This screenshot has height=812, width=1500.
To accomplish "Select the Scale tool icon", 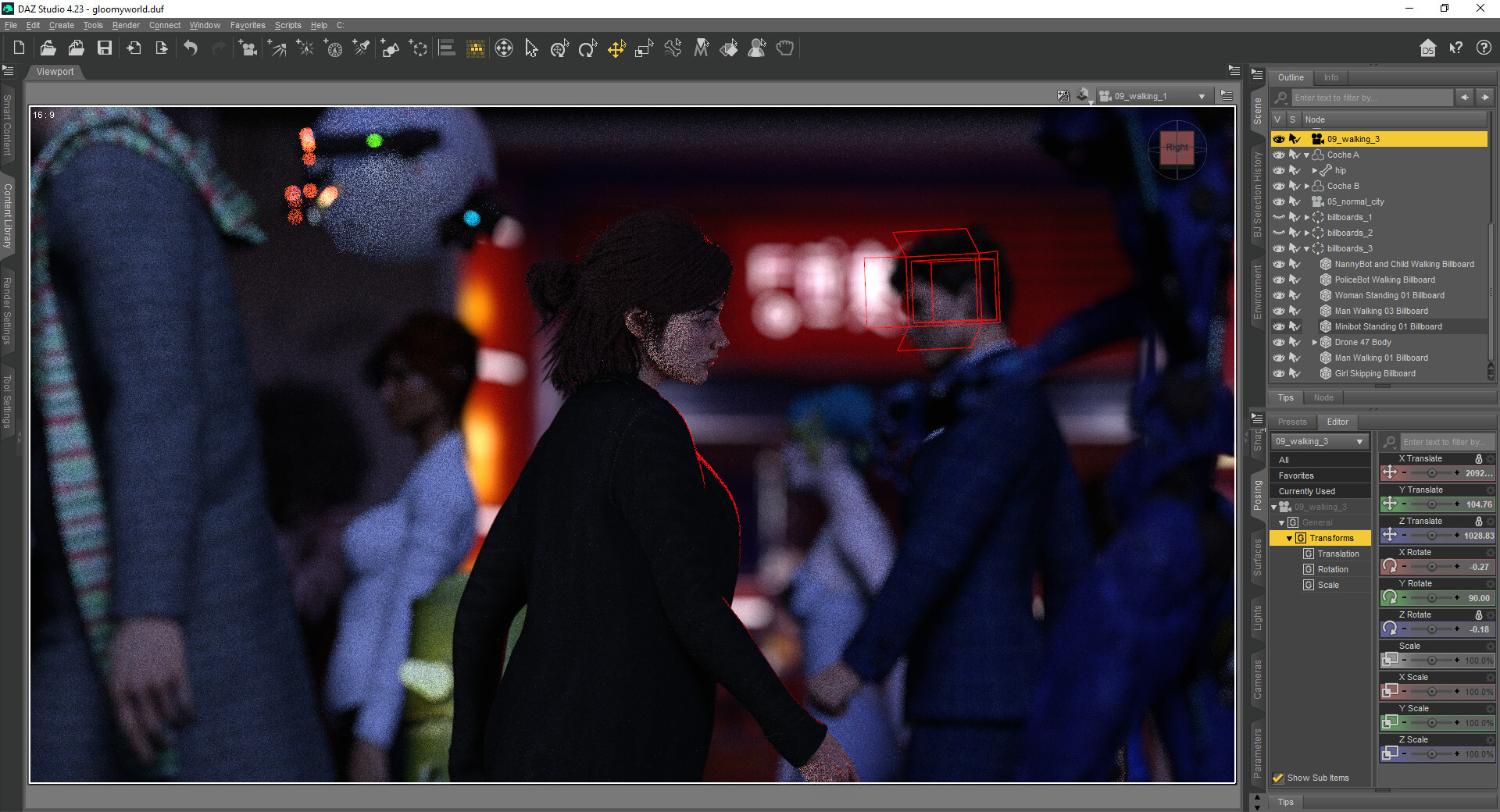I will [644, 48].
